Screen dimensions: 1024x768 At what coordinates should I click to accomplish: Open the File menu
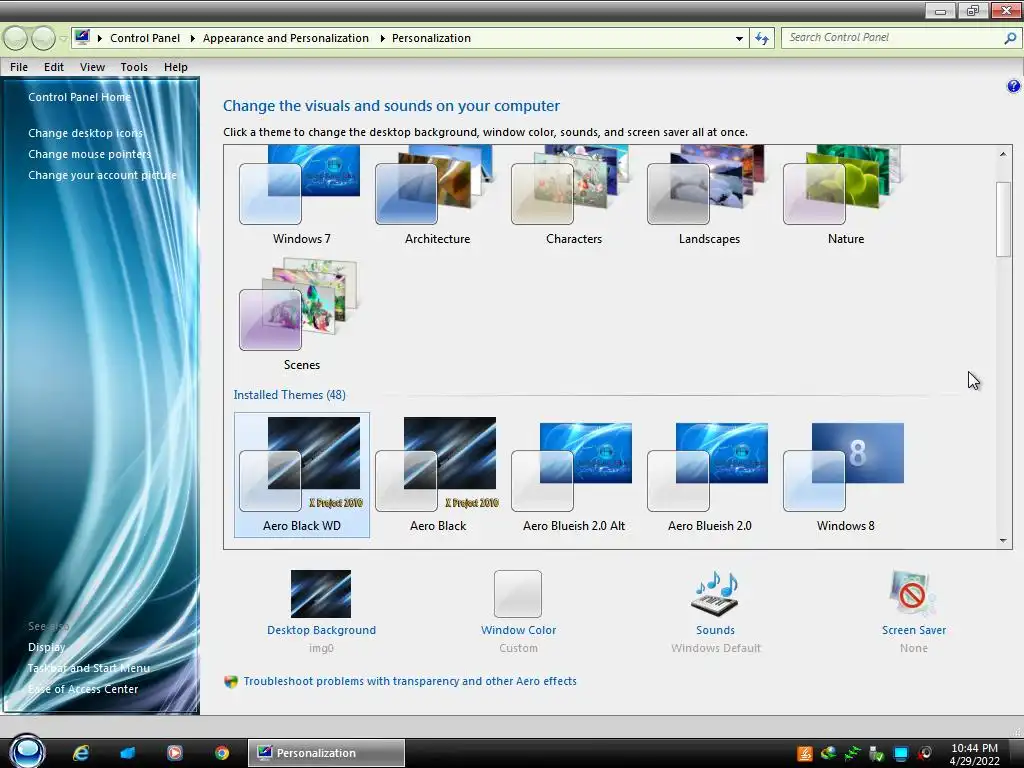(x=19, y=67)
